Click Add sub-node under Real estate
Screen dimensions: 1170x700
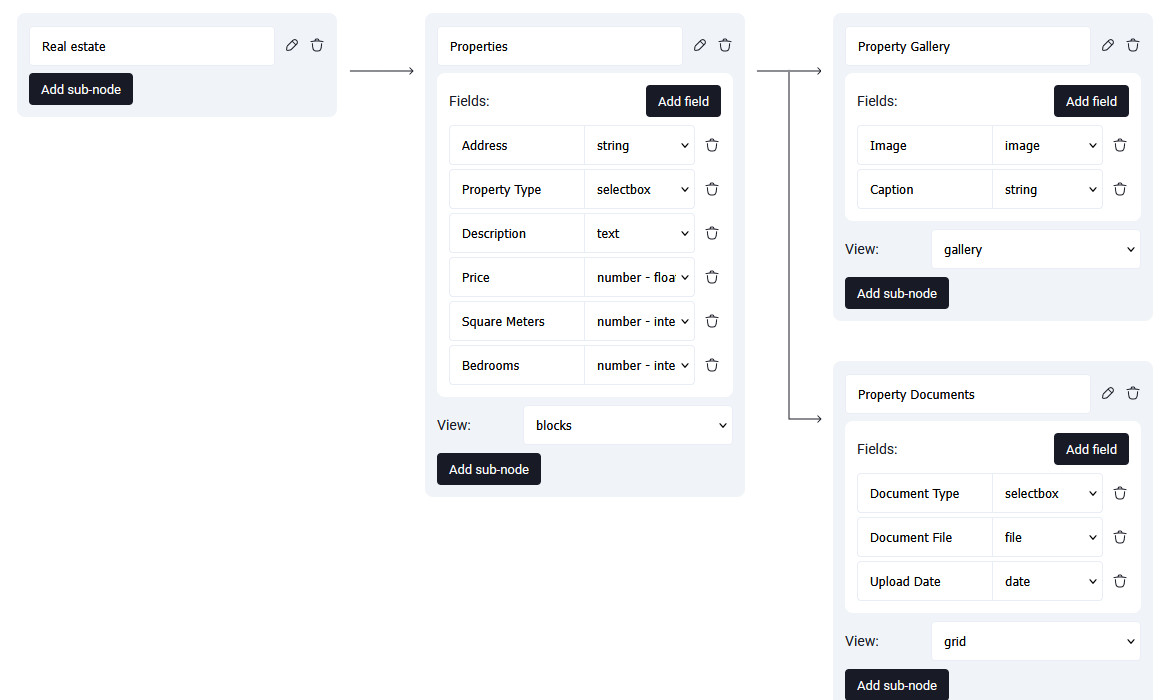[x=81, y=89]
